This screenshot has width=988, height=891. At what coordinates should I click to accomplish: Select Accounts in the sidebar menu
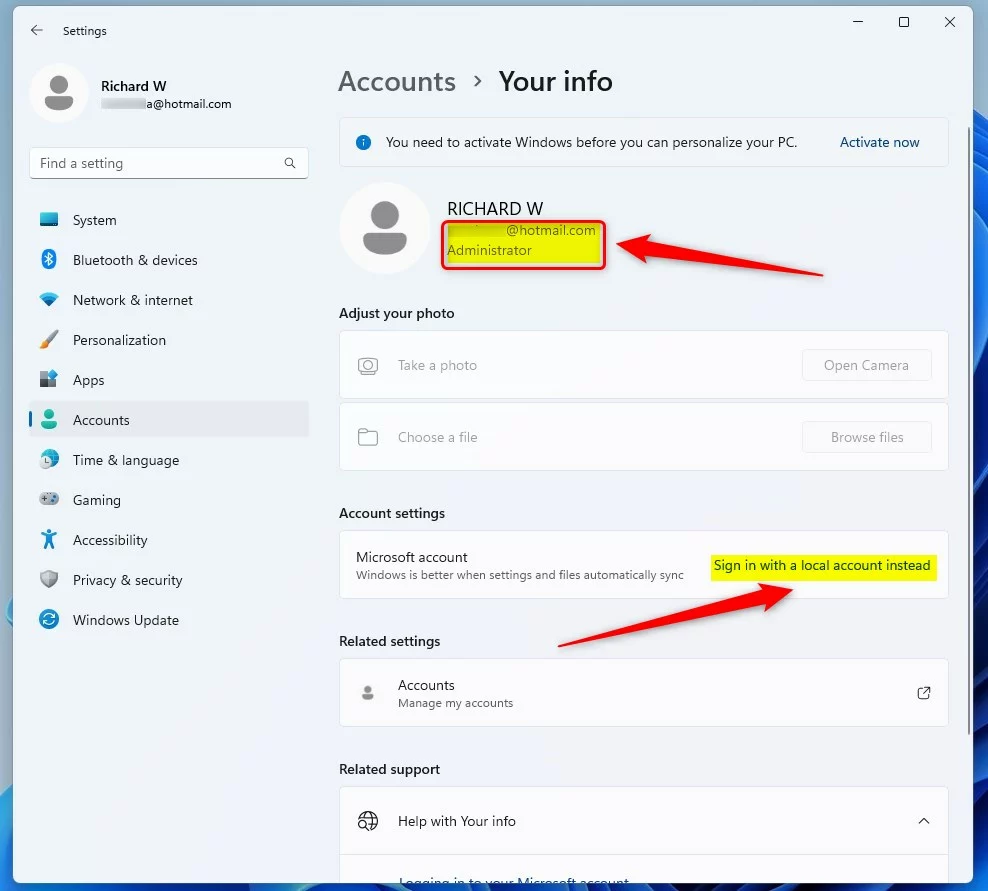[x=101, y=420]
